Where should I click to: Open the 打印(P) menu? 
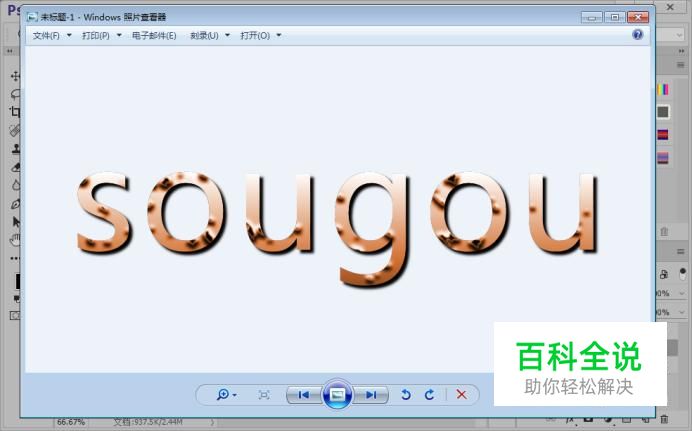pos(96,36)
